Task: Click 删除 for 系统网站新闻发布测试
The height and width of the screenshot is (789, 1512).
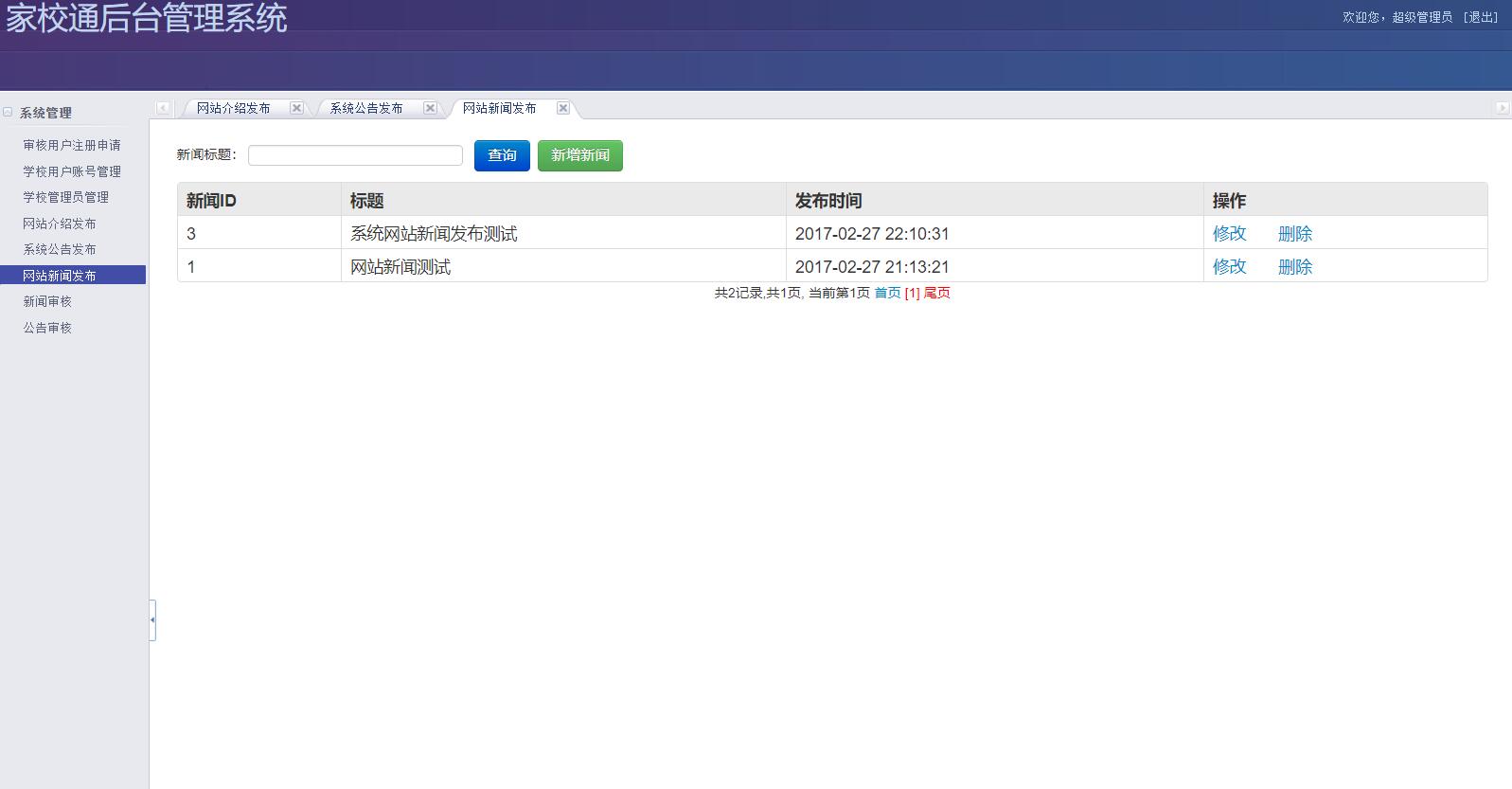Action: pos(1295,233)
